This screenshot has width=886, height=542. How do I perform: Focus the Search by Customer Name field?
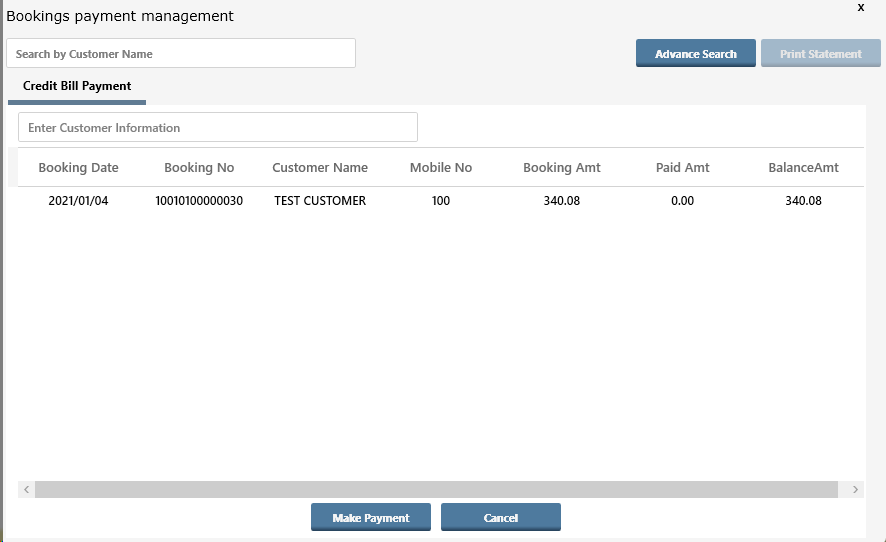click(x=181, y=53)
